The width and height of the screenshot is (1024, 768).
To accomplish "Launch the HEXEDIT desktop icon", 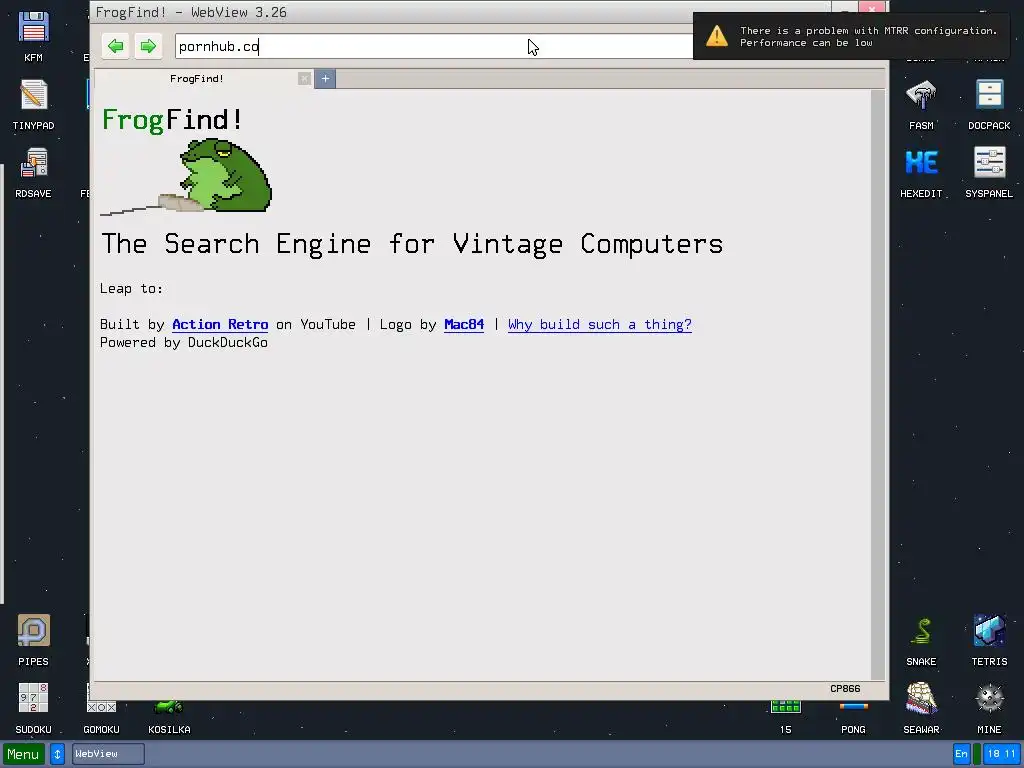I will point(921,172).
